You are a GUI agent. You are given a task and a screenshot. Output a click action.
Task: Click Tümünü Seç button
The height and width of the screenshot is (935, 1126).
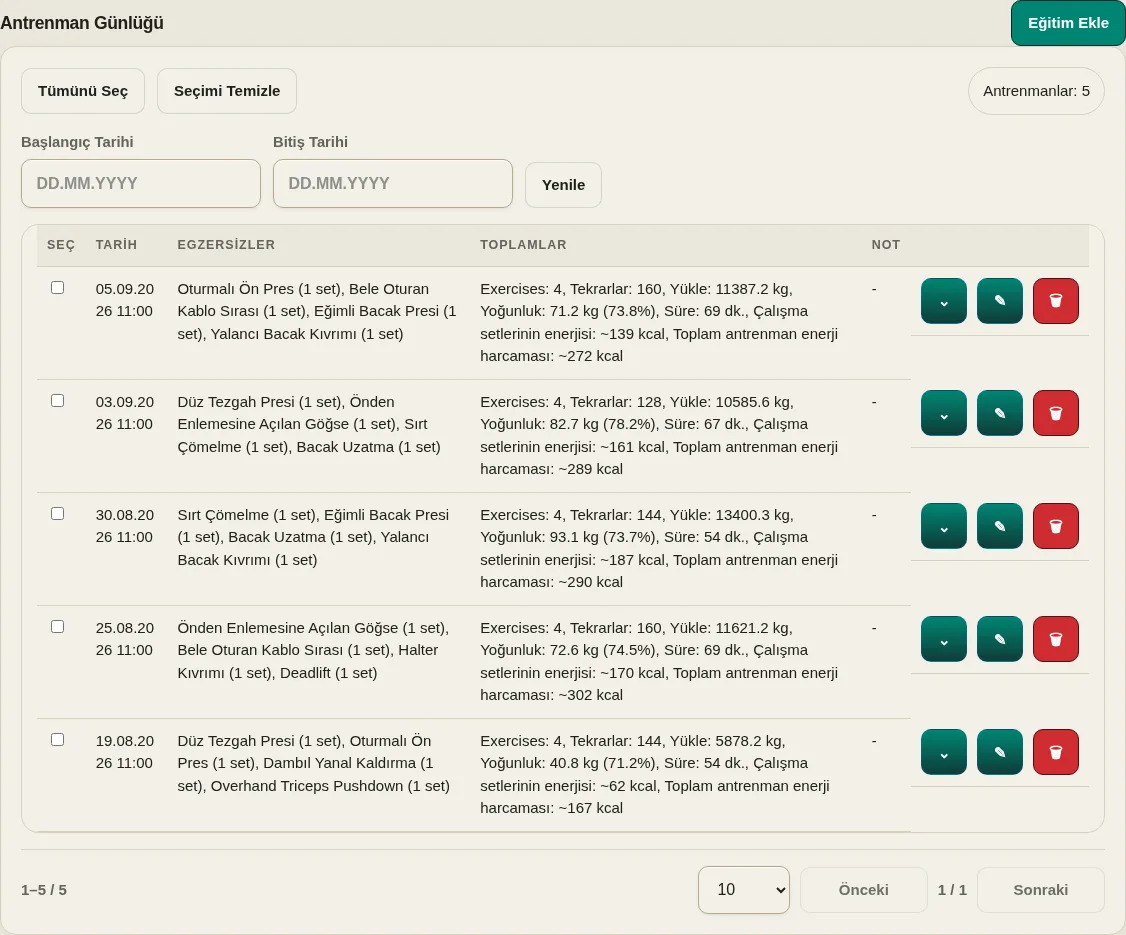point(83,91)
